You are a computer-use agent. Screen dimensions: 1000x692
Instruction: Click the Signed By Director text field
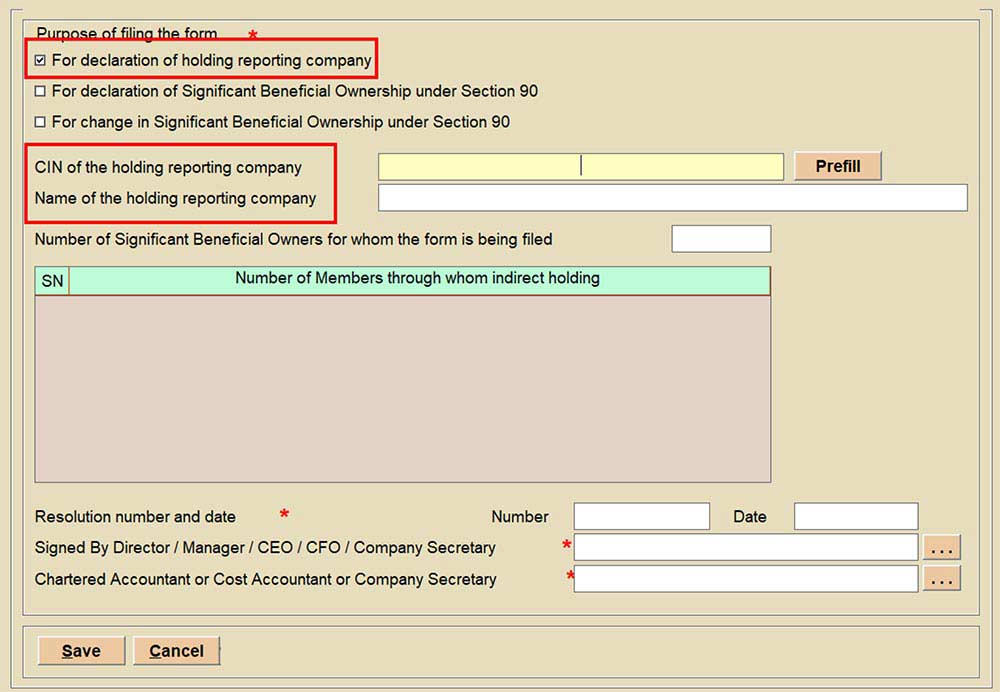745,548
